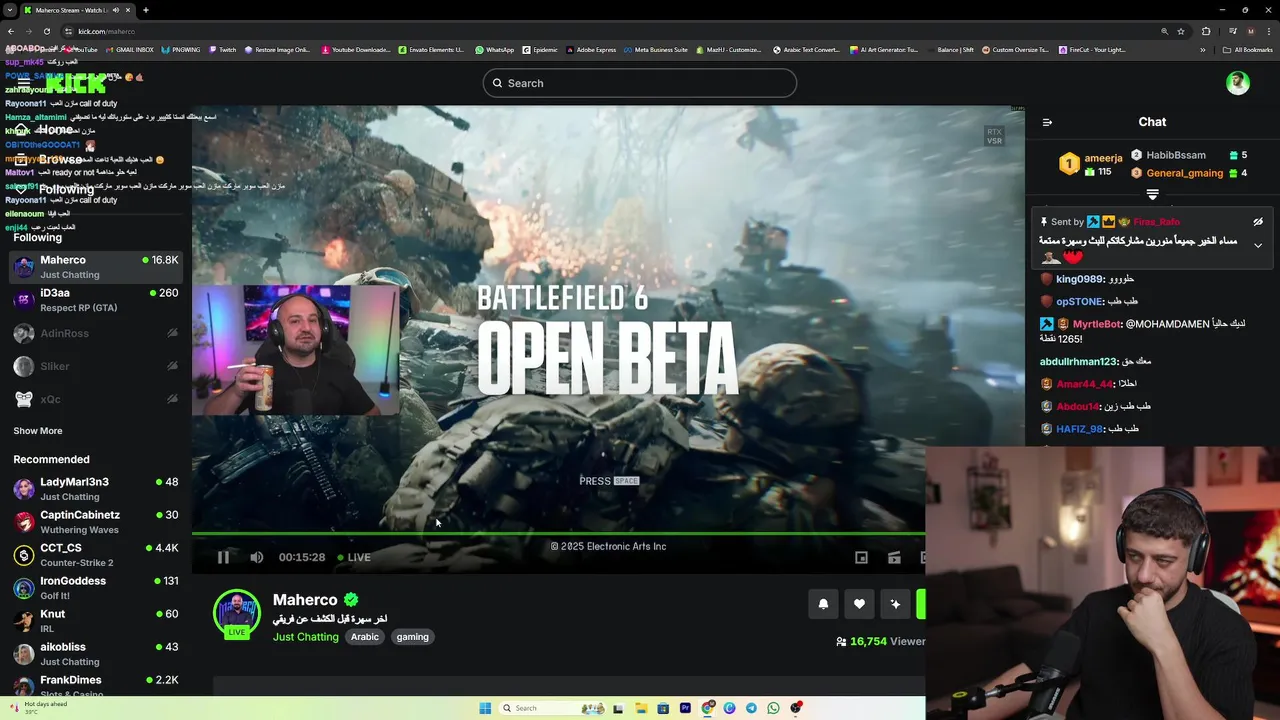Click ameerja top gifter name

pyautogui.click(x=1104, y=158)
